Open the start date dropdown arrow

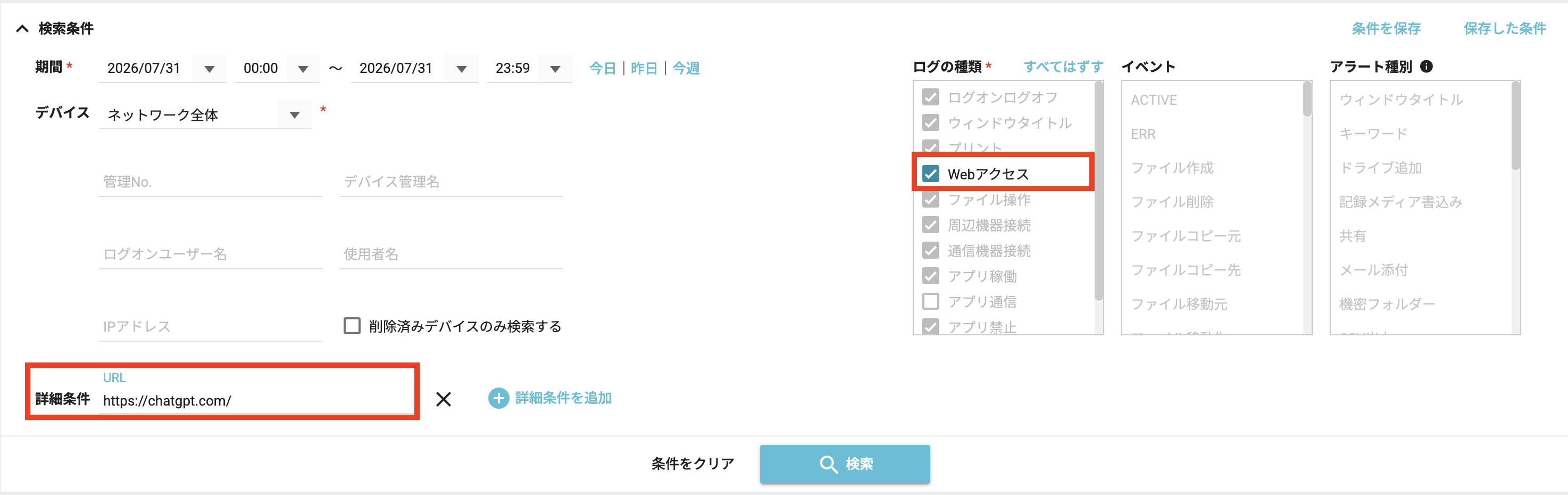tap(210, 68)
